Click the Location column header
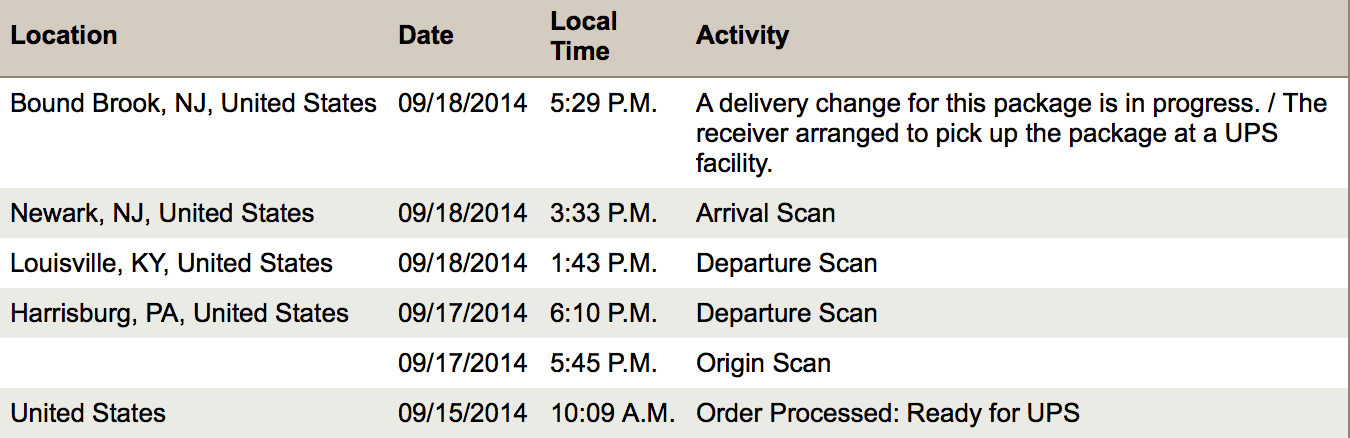Viewport: 1350px width, 438px height. pos(64,36)
